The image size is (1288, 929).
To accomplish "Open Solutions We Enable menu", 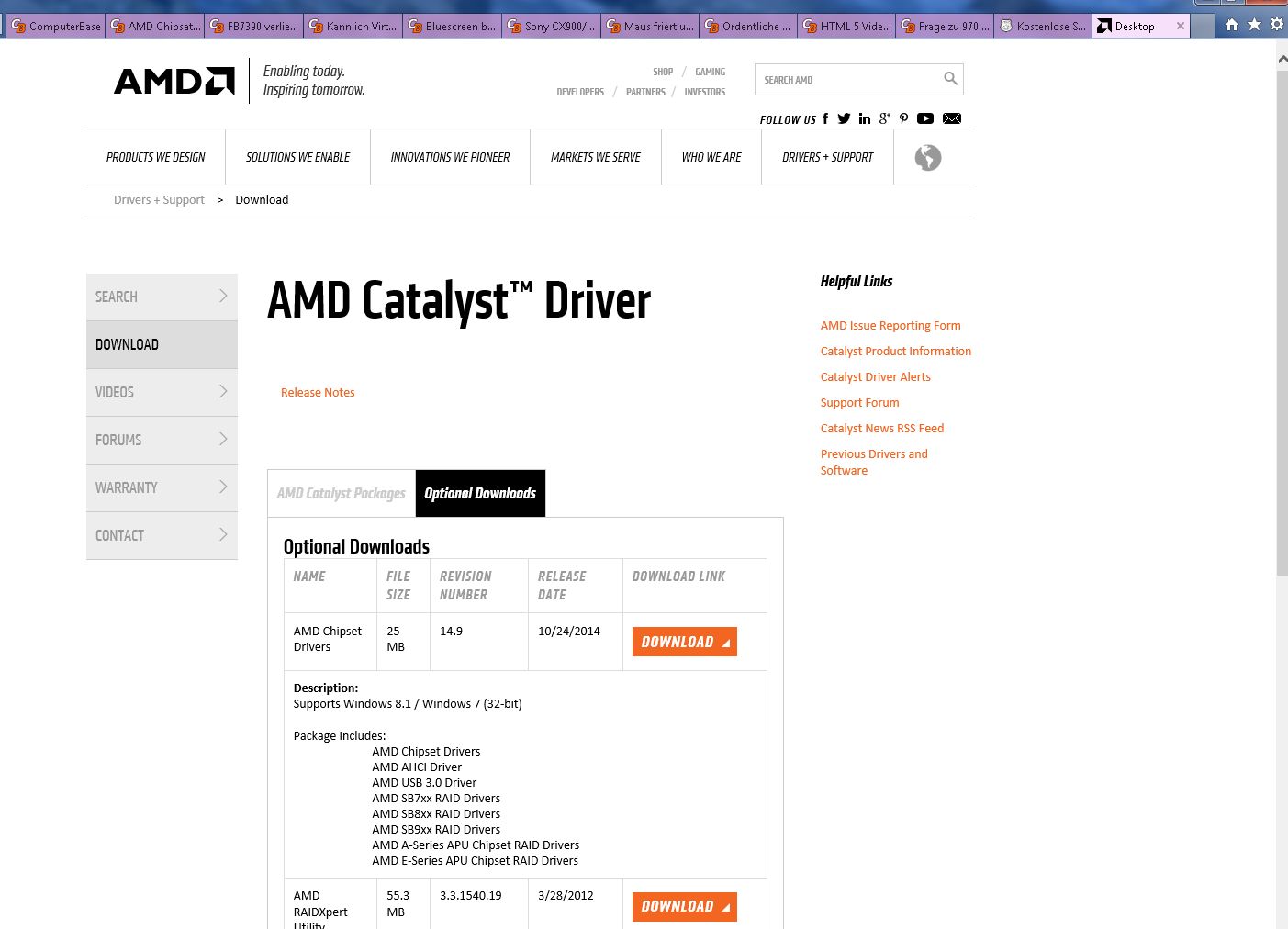I will 297,157.
